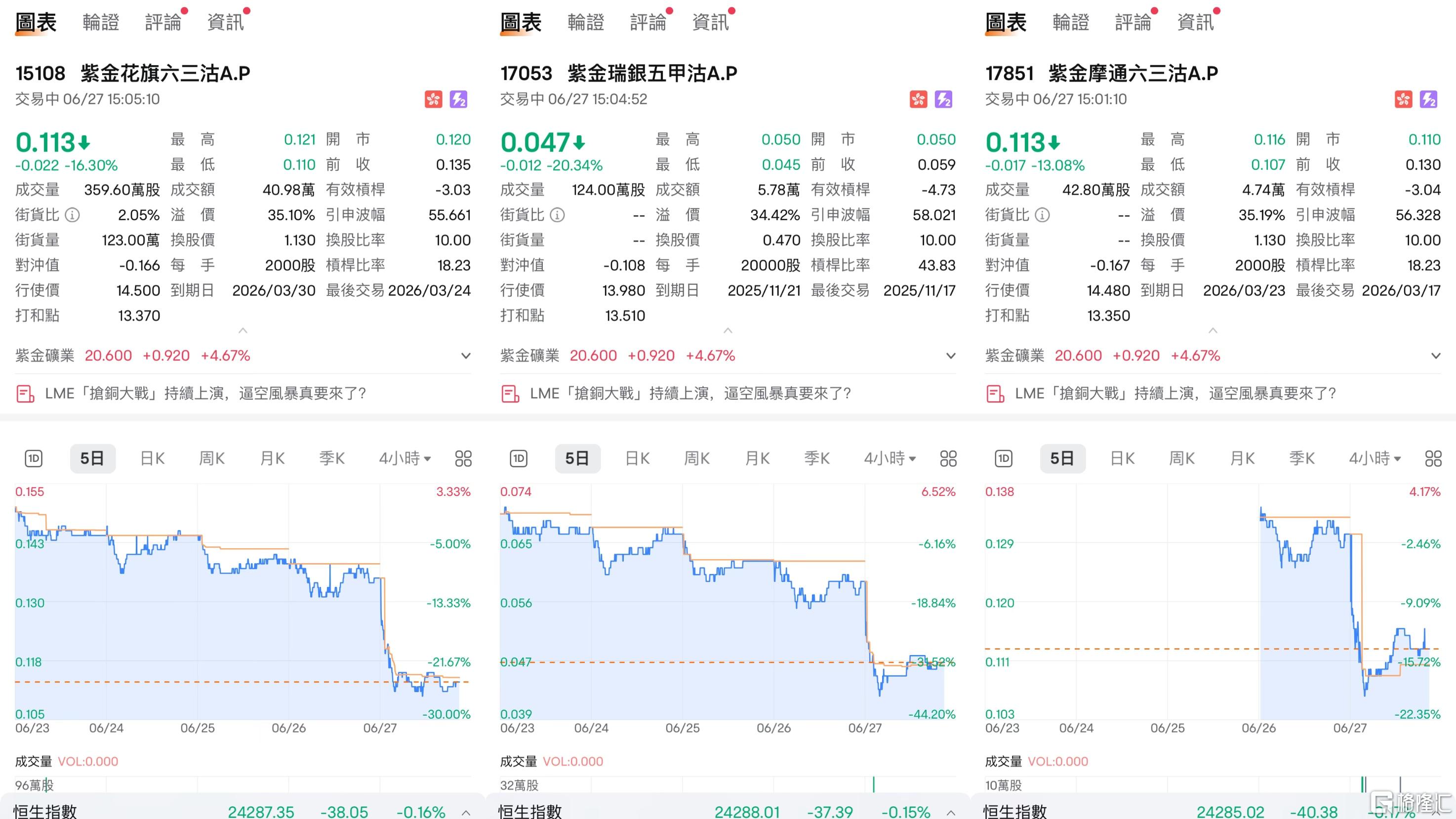Click Hong Kong market flag icon for 17851
The width and height of the screenshot is (1456, 819).
point(1404,99)
